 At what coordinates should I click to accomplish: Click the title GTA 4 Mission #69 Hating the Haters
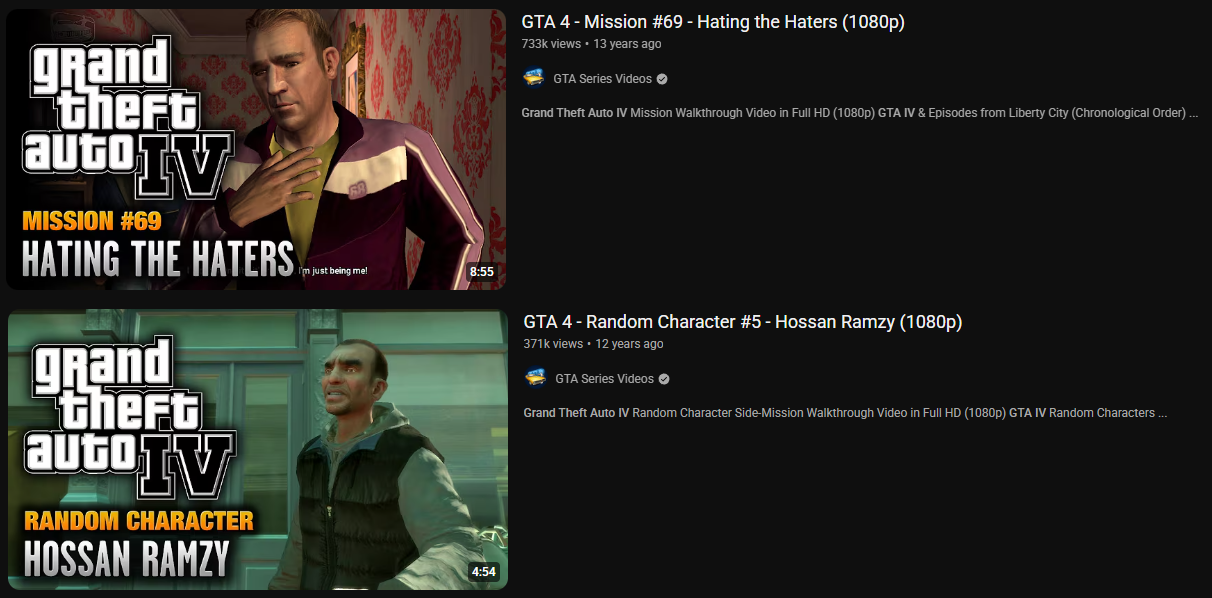click(x=713, y=22)
